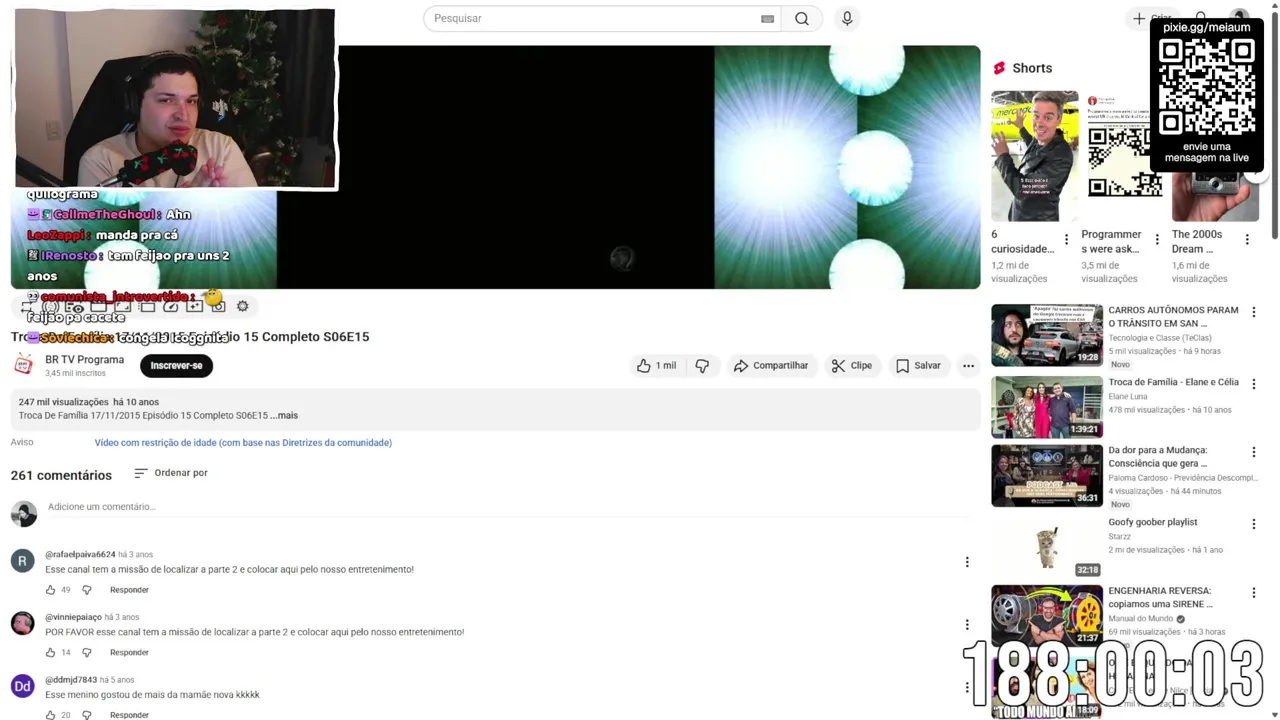The height and width of the screenshot is (720, 1280).
Task: Reply to @vinniepaiaço's comment
Action: pos(129,653)
